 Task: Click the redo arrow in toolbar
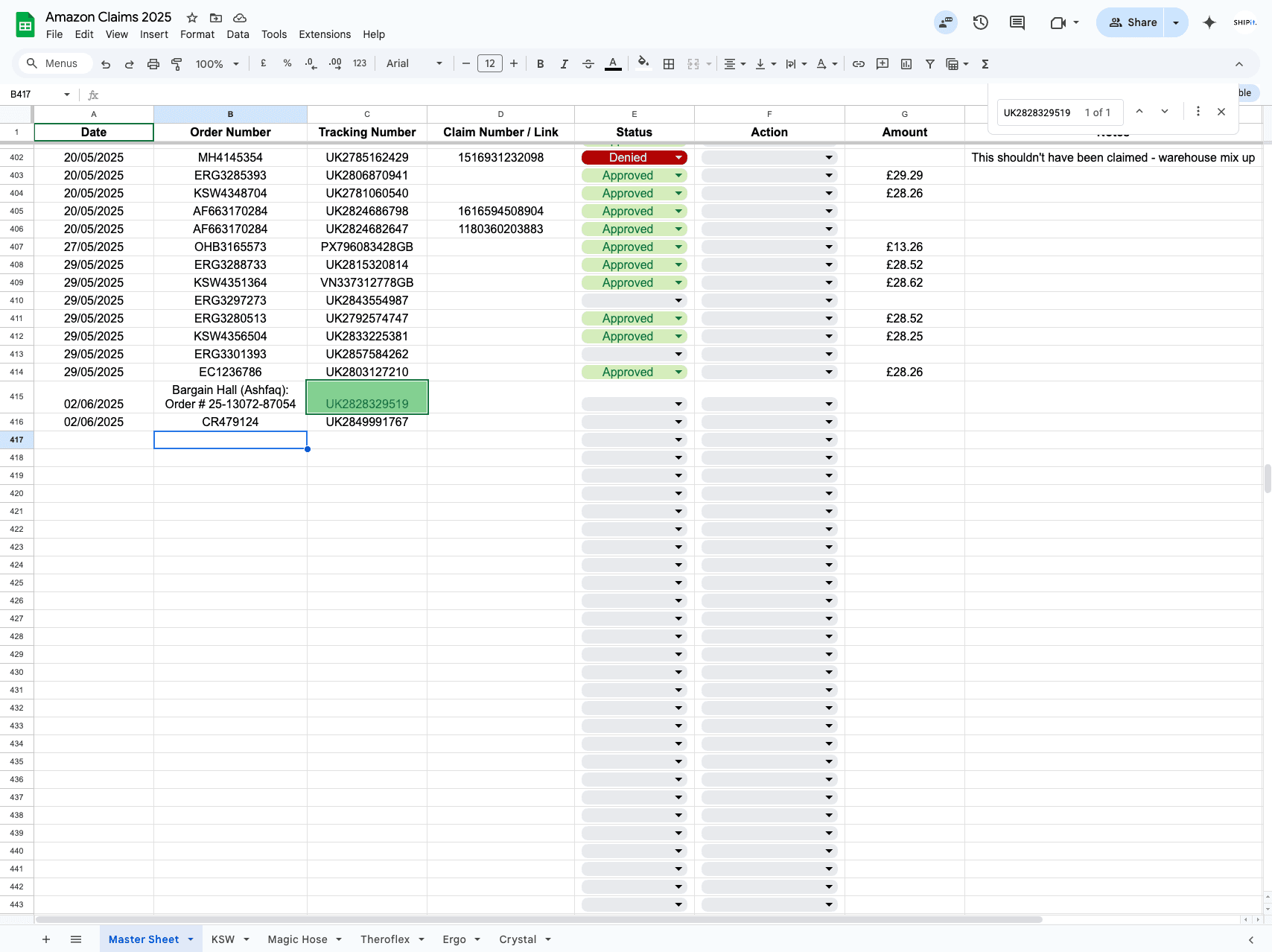coord(130,64)
